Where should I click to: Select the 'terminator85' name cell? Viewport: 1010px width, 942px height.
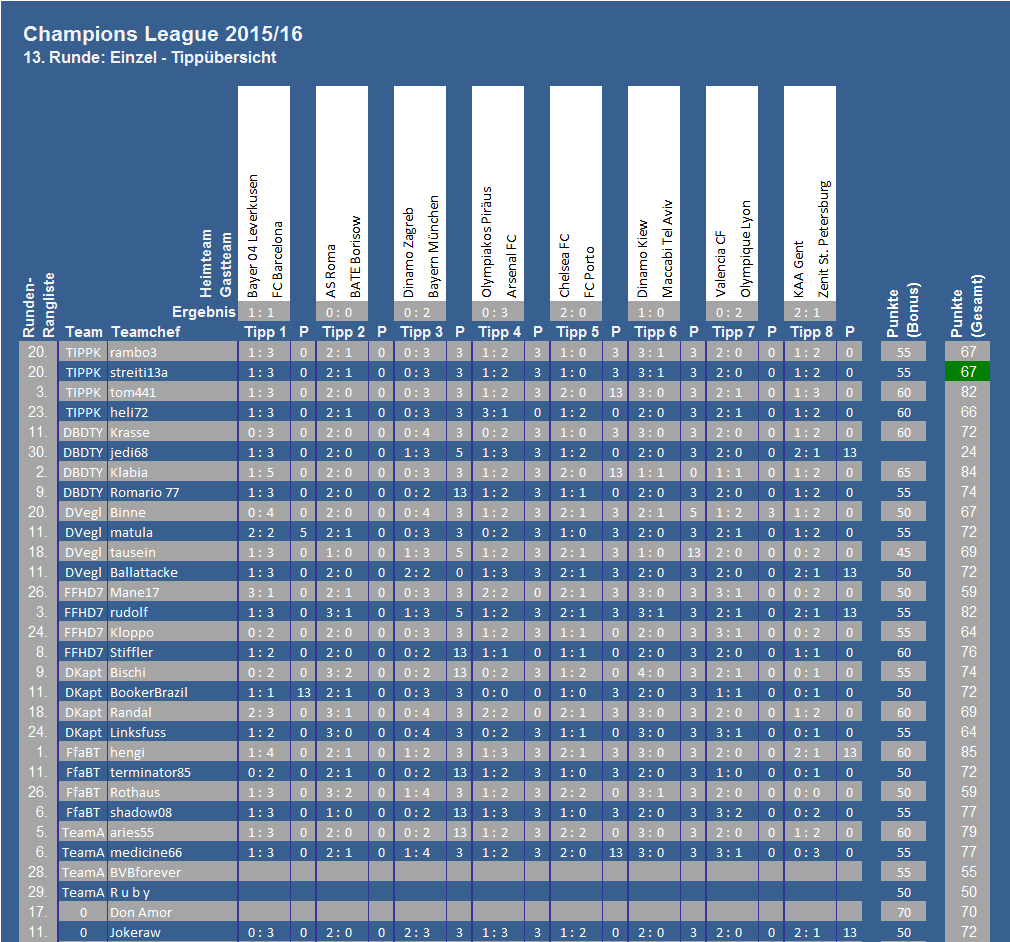[173, 772]
